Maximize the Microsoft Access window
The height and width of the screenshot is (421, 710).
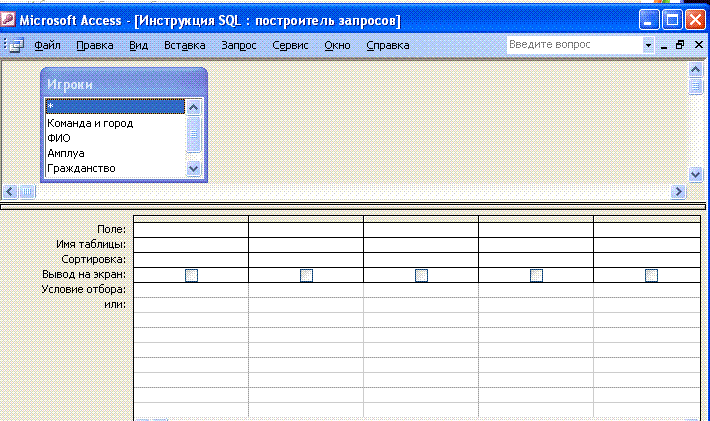point(672,20)
